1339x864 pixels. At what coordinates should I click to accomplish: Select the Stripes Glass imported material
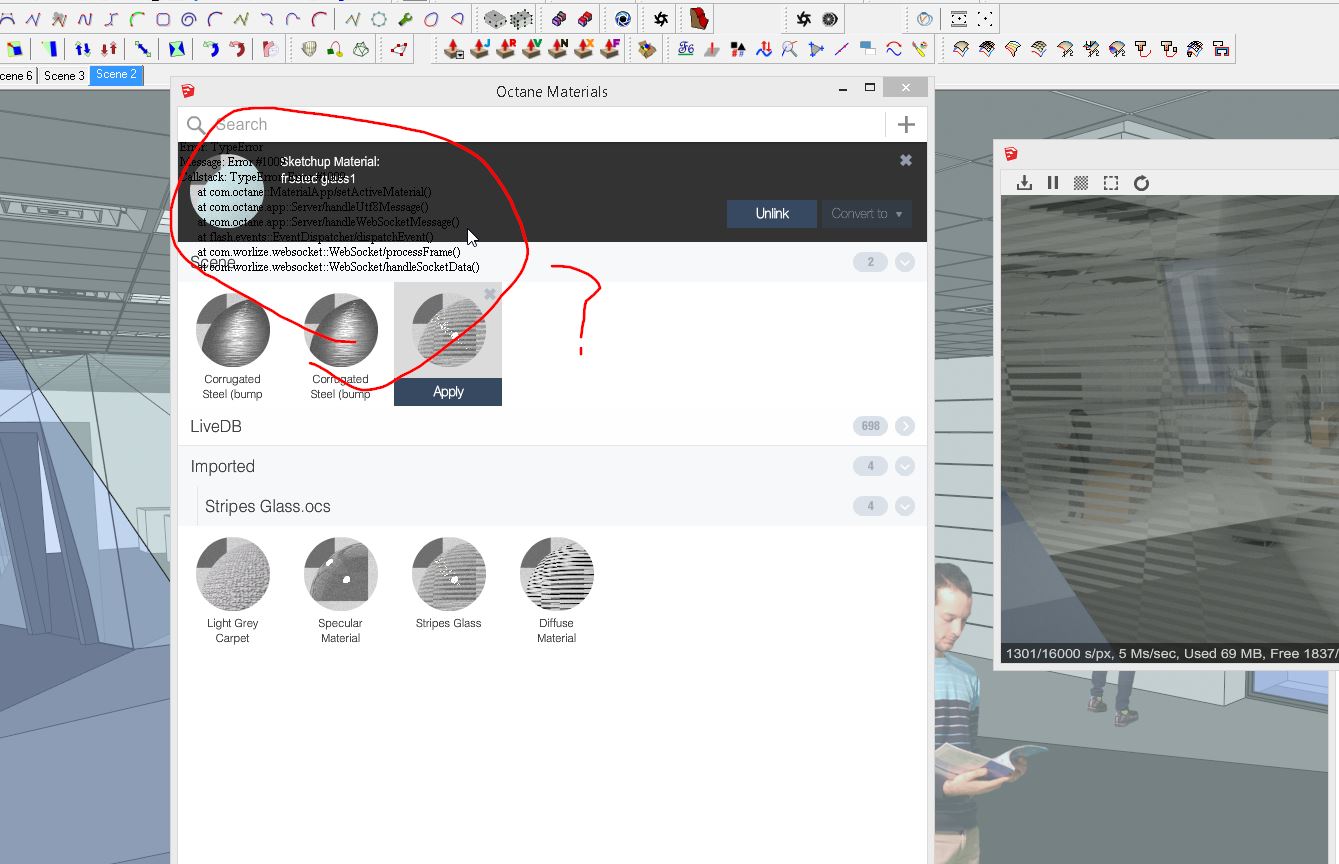[448, 574]
